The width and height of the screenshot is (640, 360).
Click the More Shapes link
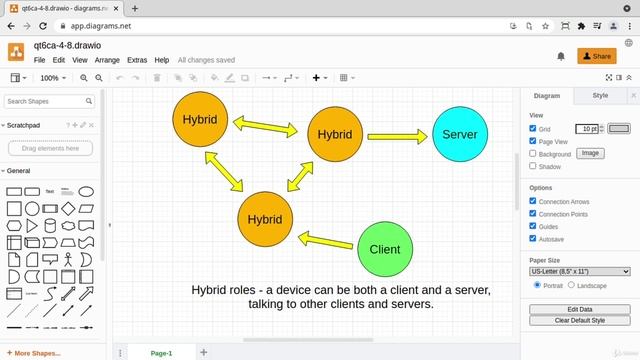click(x=34, y=353)
